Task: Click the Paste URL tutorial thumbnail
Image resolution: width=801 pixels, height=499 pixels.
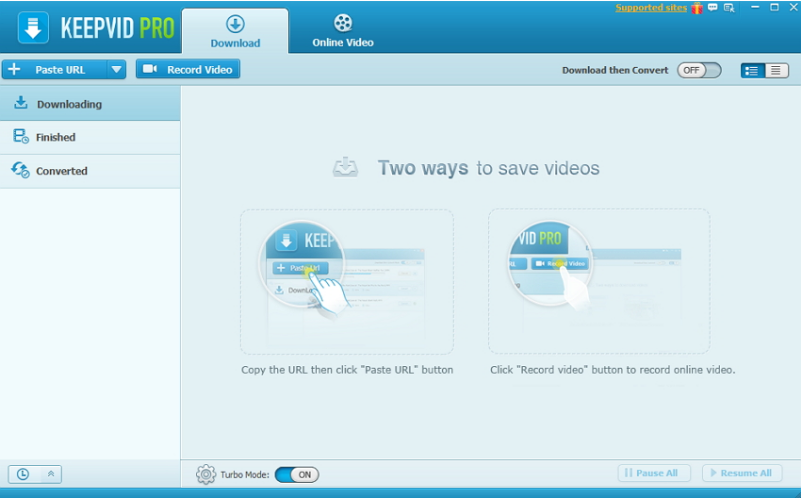Action: click(x=346, y=281)
